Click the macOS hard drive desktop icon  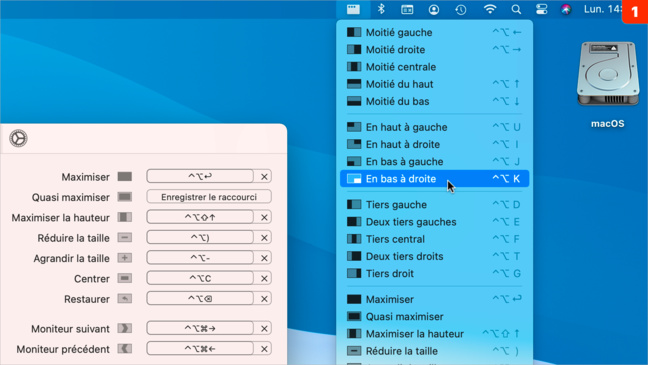click(608, 73)
